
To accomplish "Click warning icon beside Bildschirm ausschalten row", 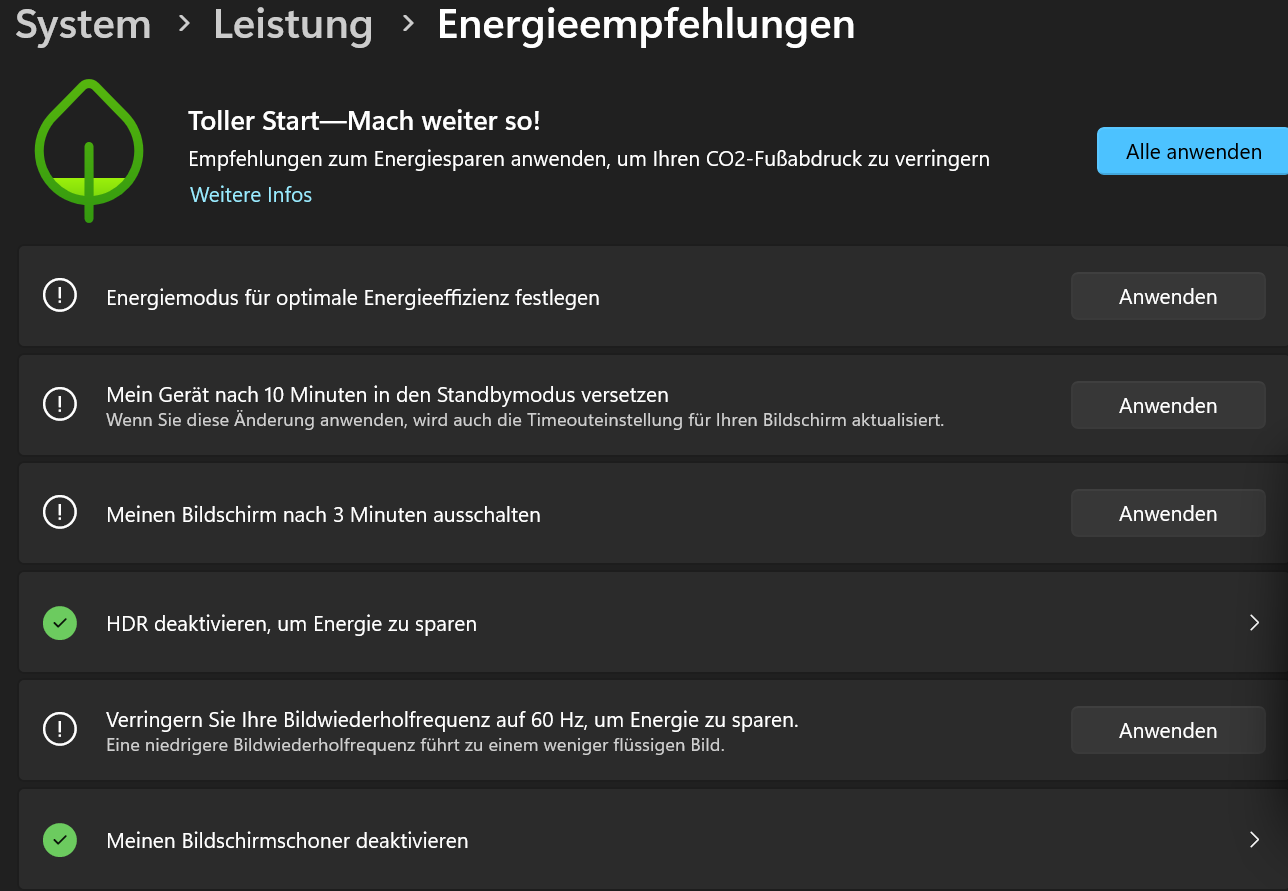I will 60,513.
